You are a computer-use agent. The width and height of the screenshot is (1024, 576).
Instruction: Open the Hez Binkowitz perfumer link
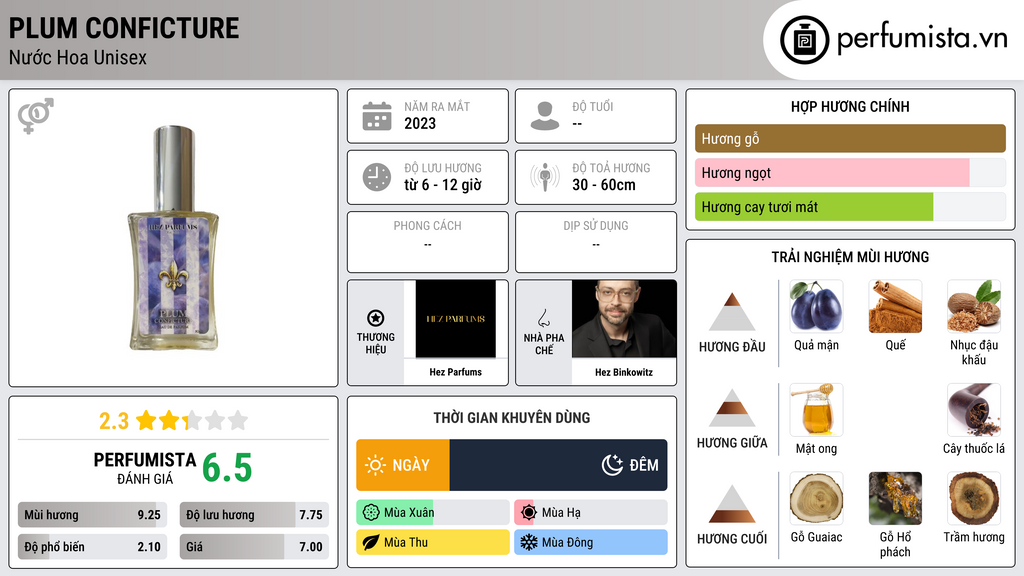pos(624,372)
